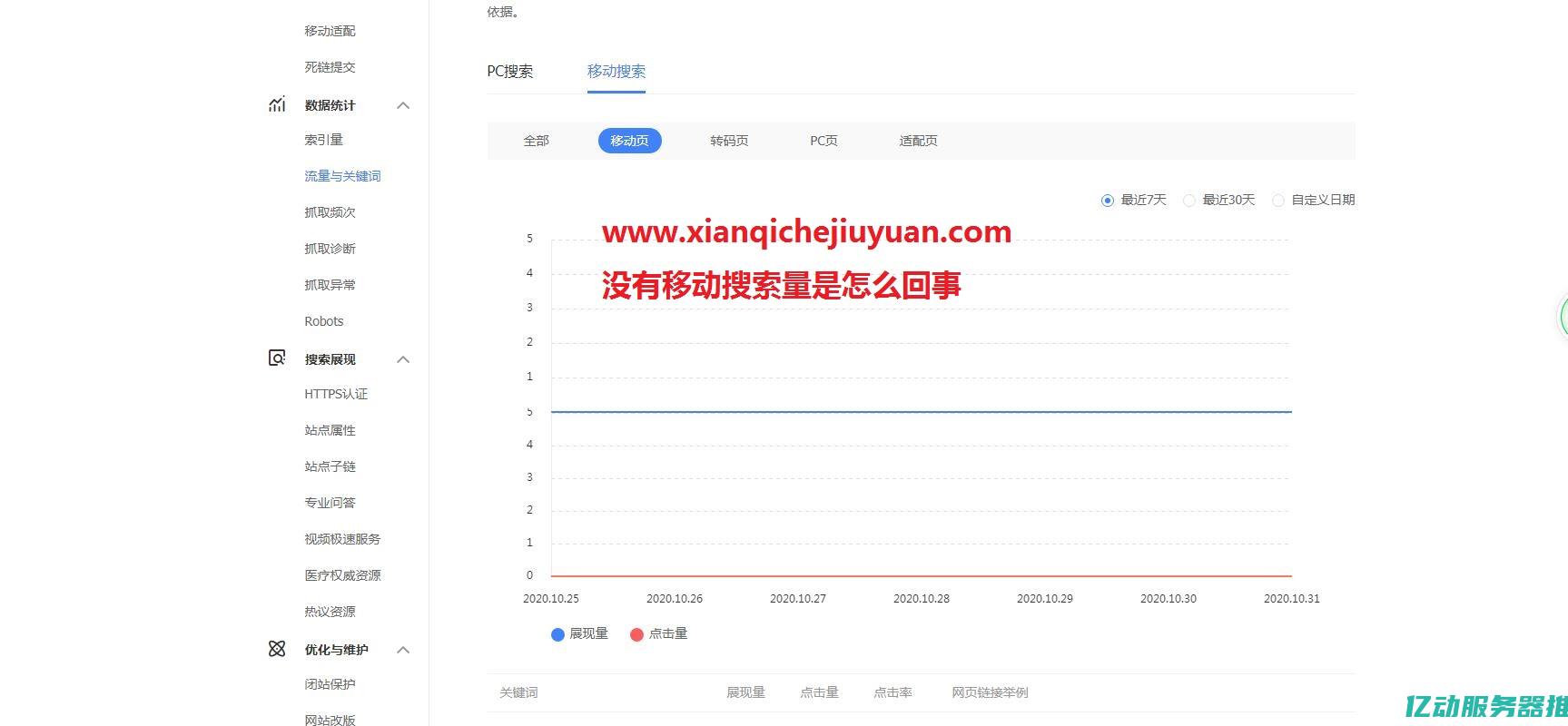Click the 网页链接举例 column header
The image size is (1568, 726).
(990, 692)
